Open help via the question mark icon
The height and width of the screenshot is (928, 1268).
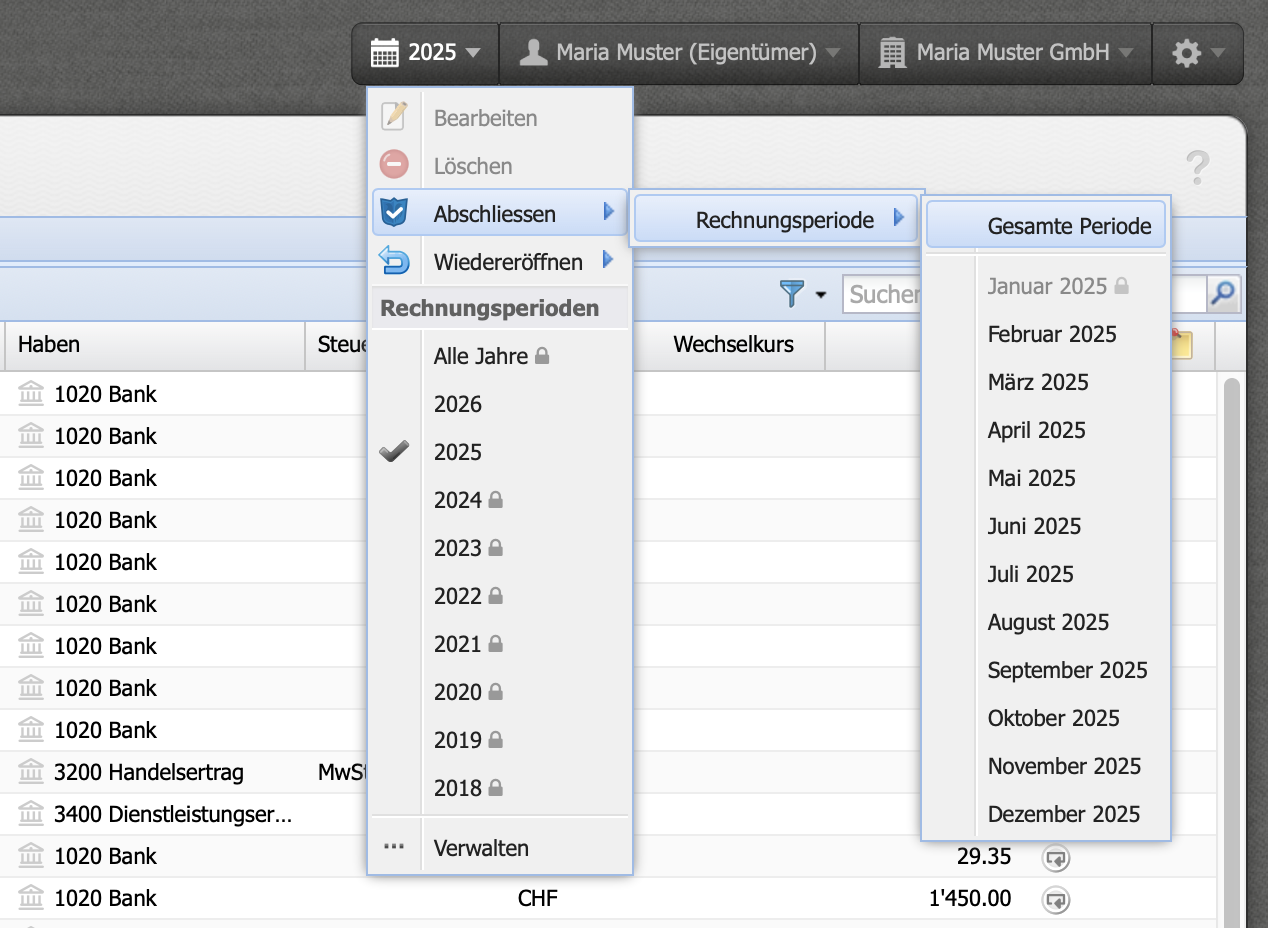1198,168
